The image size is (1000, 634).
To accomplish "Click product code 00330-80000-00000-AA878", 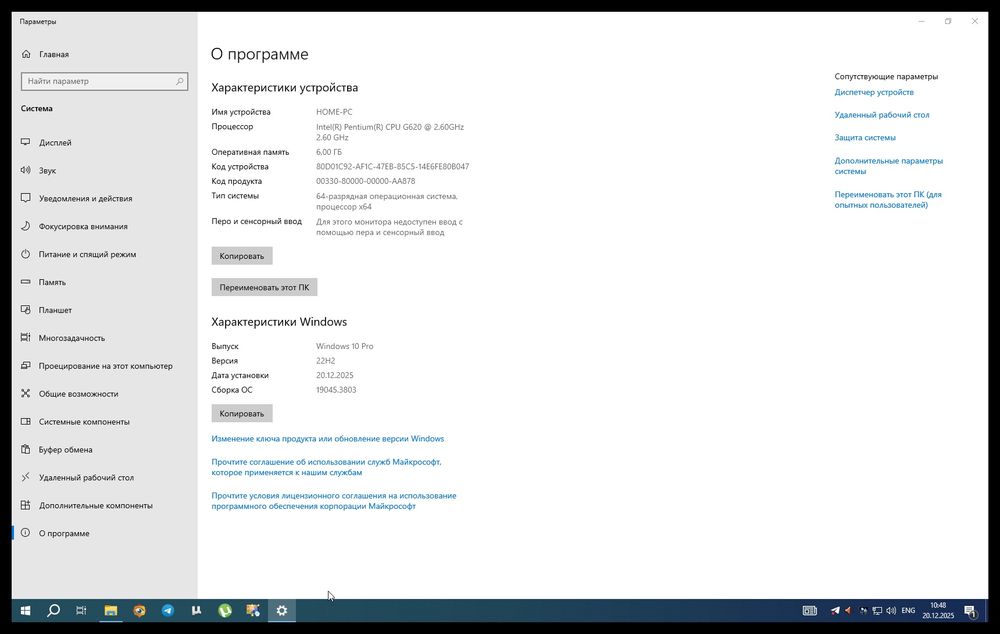I will [x=365, y=181].
